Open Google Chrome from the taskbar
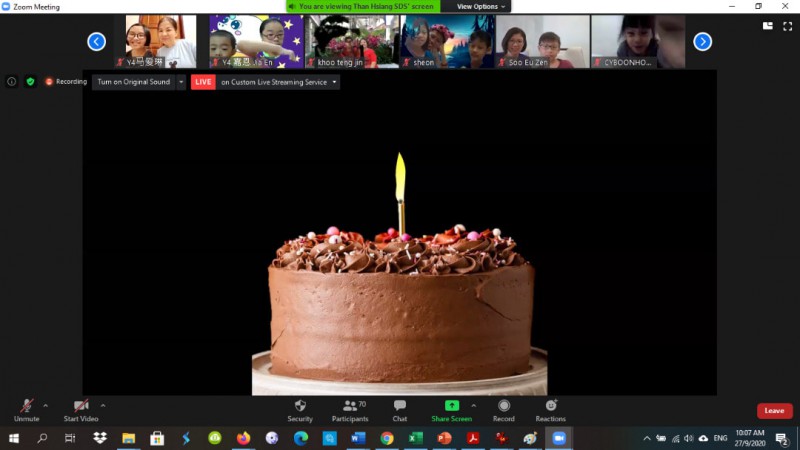800x450 pixels. (387, 438)
